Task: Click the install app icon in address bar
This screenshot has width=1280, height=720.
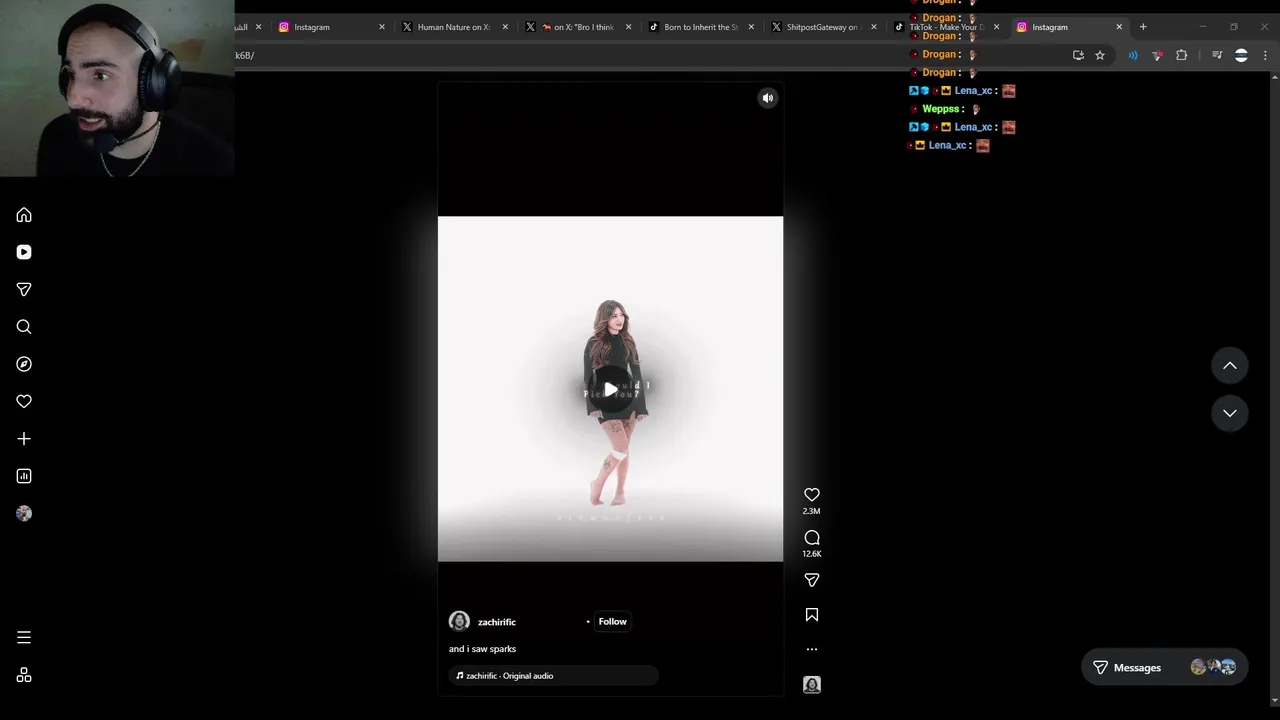Action: coord(1078,55)
